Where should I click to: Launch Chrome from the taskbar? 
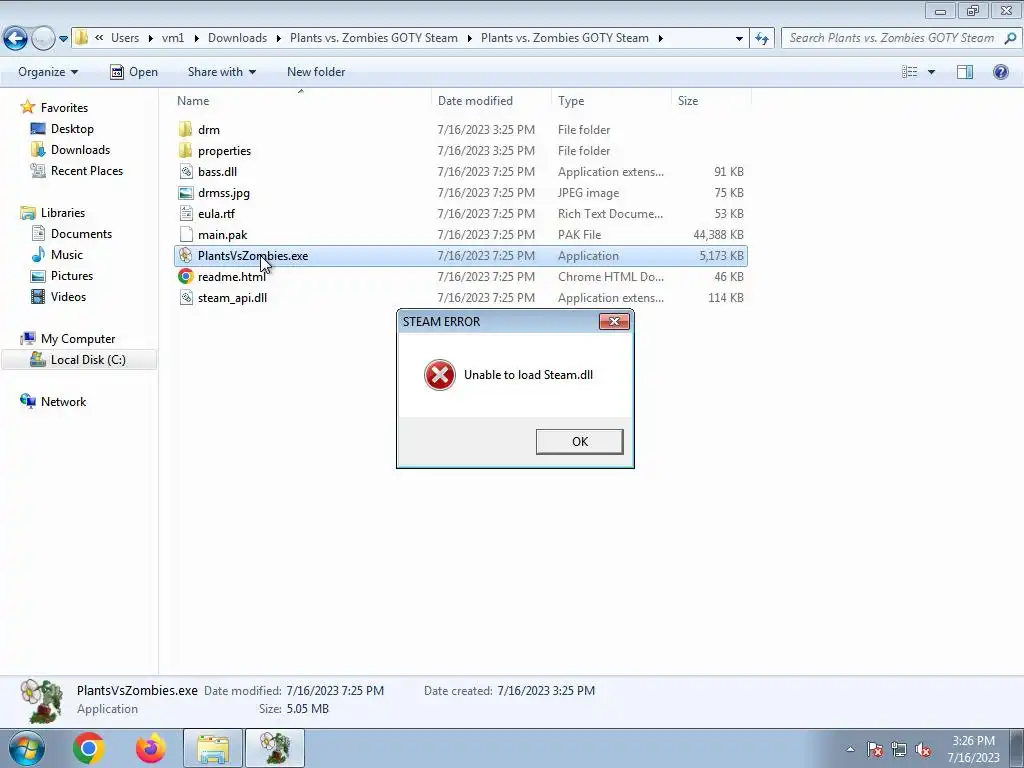89,748
